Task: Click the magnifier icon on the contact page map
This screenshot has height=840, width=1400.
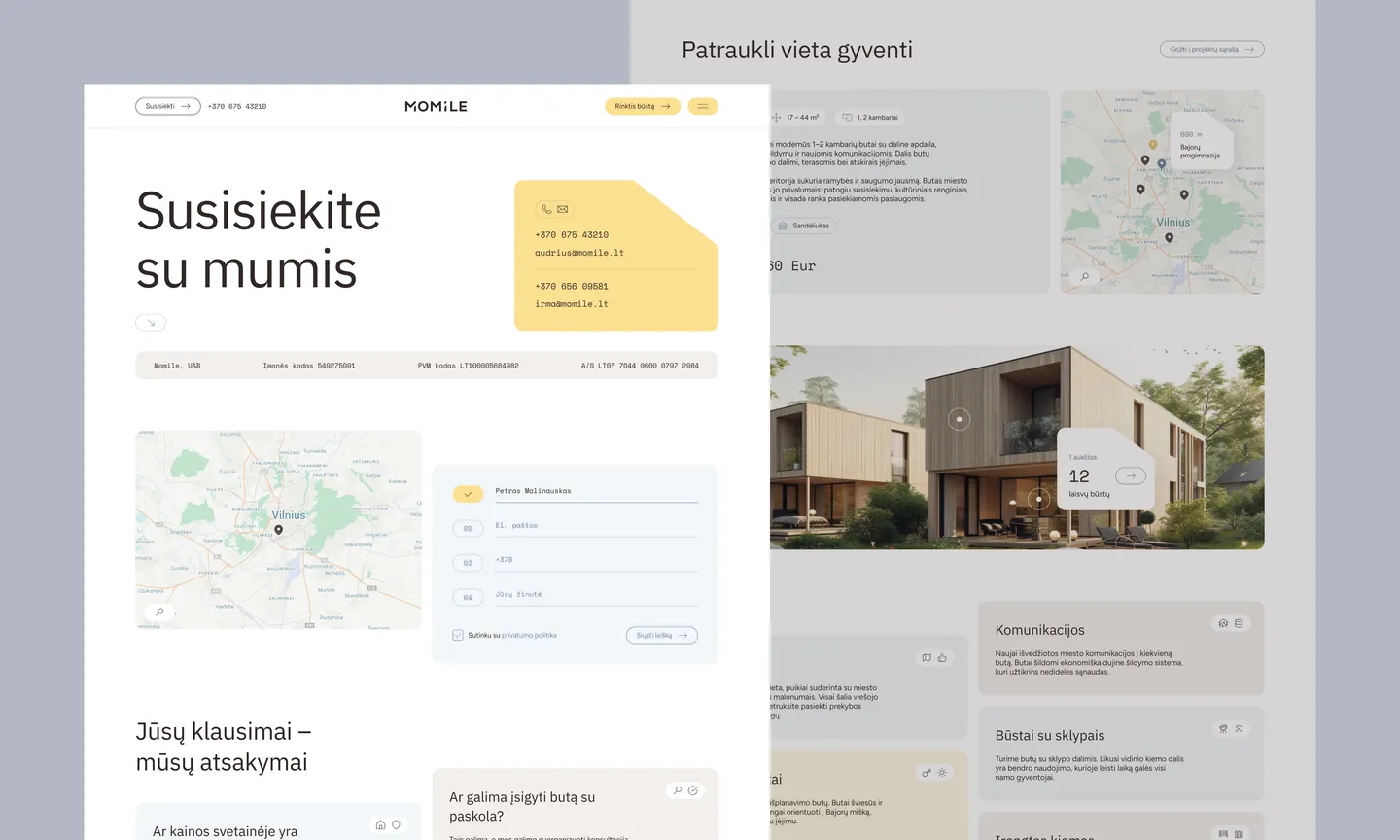Action: [x=159, y=612]
